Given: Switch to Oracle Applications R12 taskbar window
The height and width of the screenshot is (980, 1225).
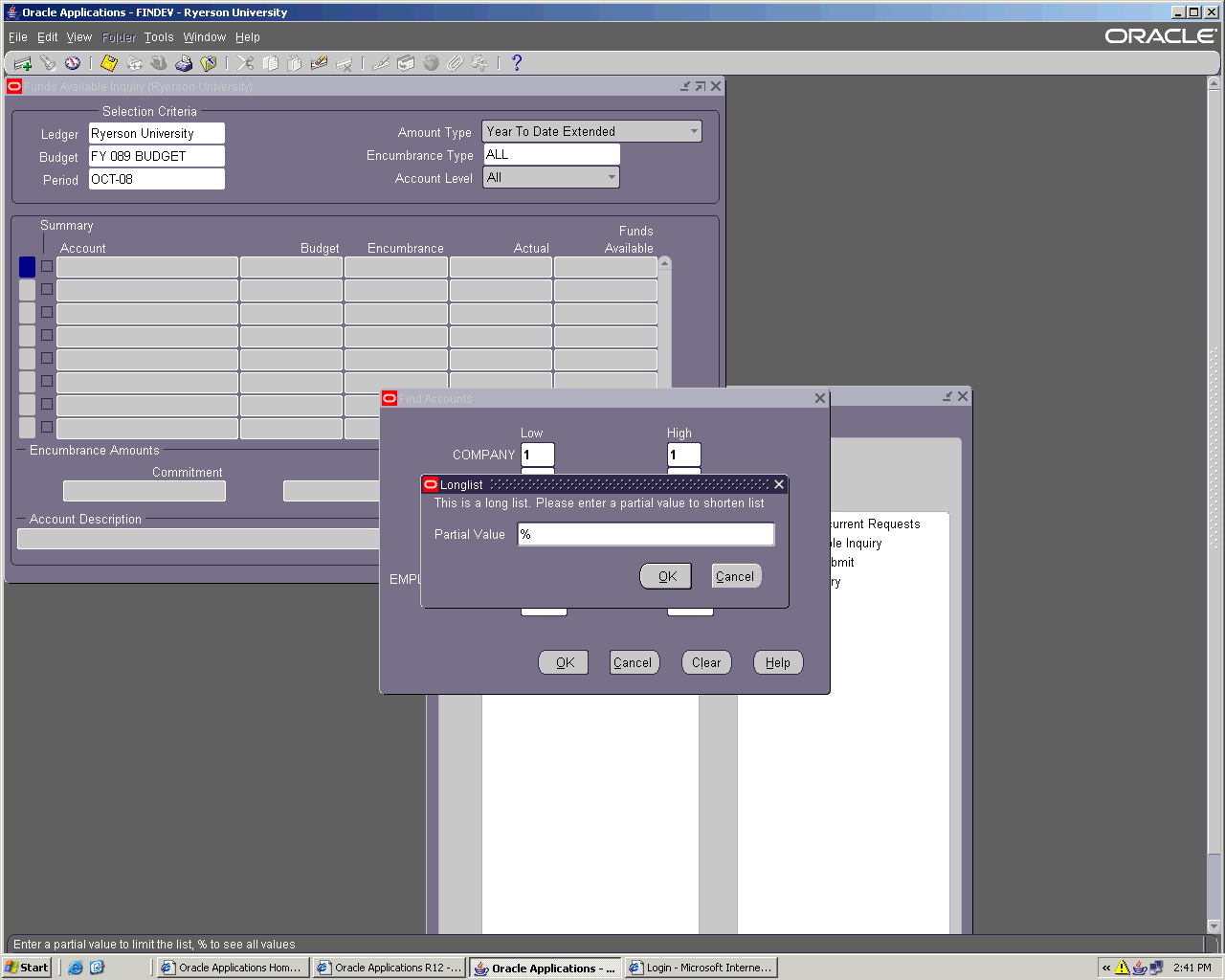Looking at the screenshot, I should (390, 968).
